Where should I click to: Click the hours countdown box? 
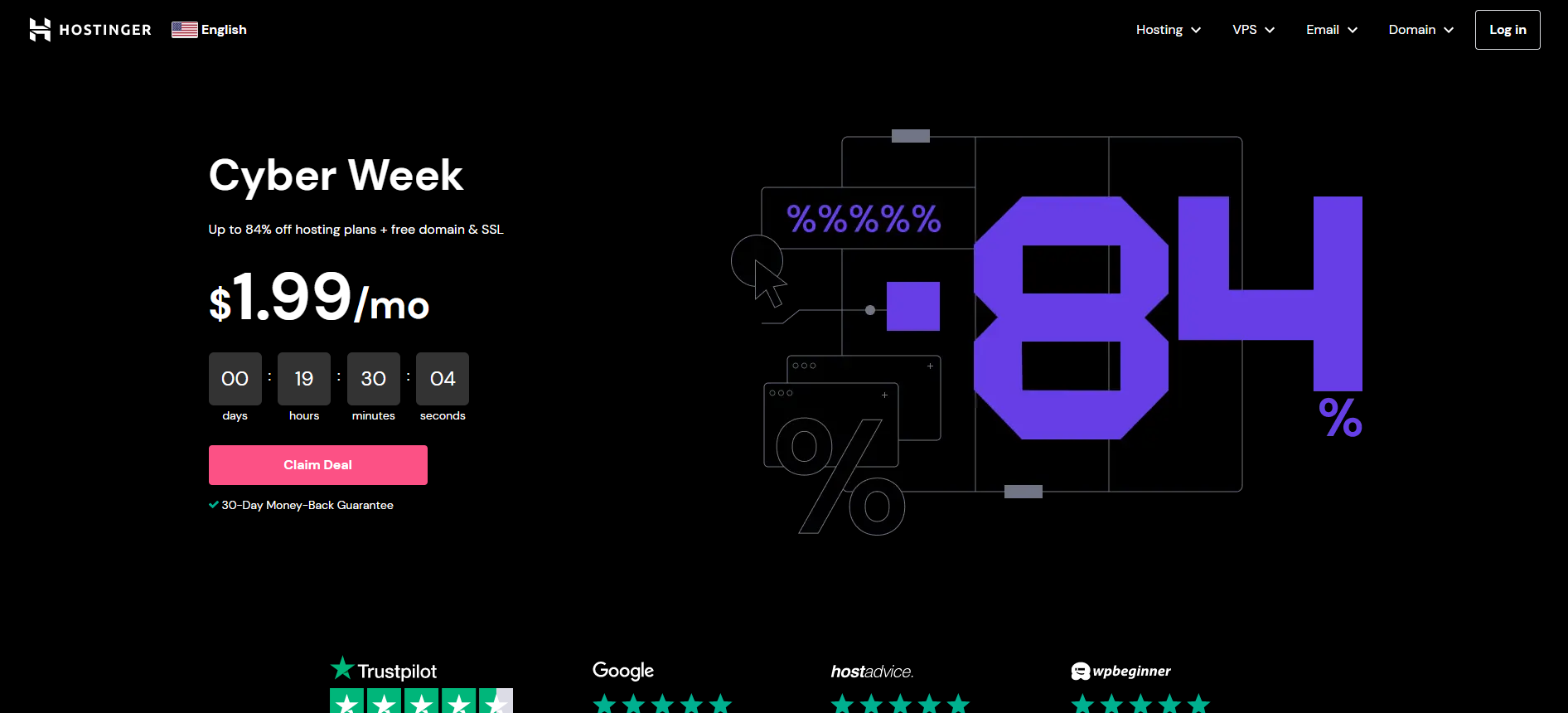click(x=304, y=379)
